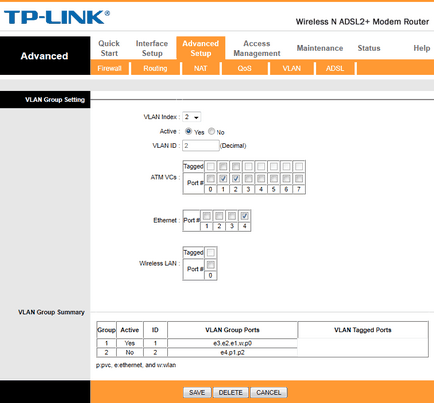Check Ethernet Port # 3 checkbox
434x403 pixels.
click(232, 216)
